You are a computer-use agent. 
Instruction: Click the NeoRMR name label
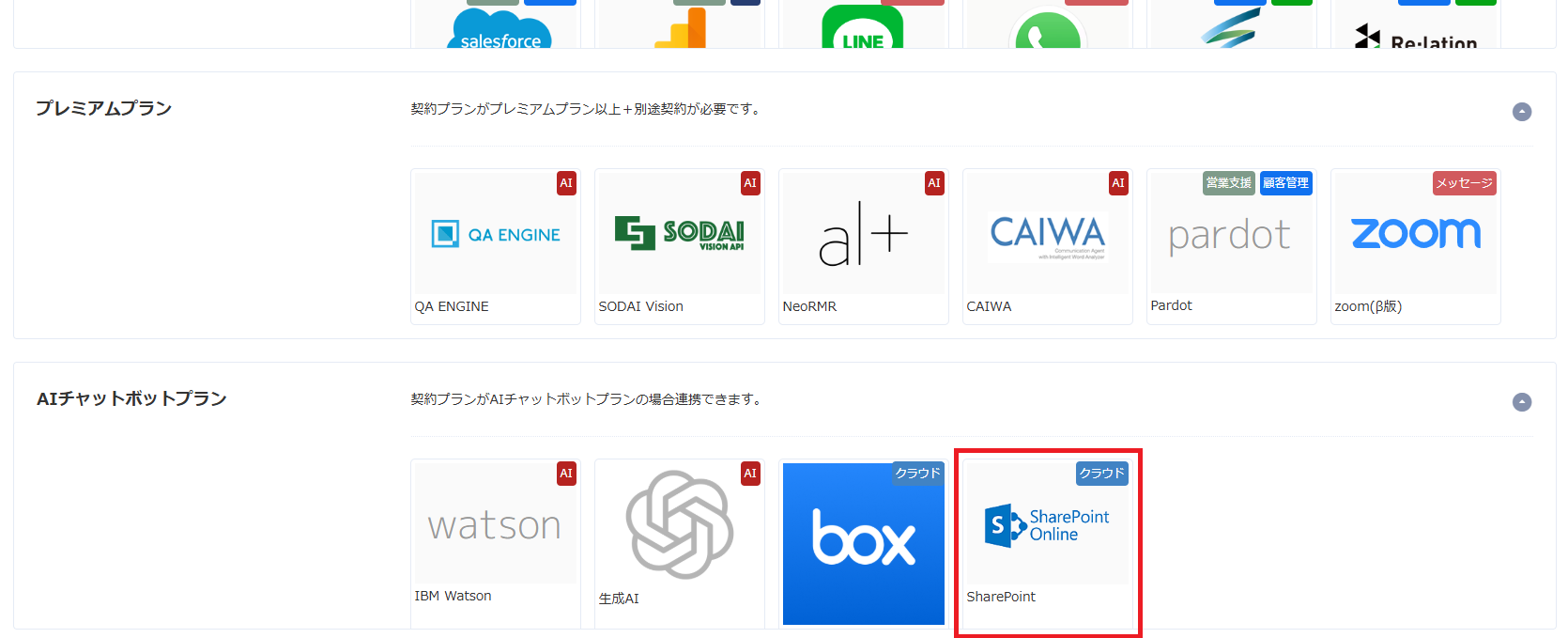[x=809, y=306]
